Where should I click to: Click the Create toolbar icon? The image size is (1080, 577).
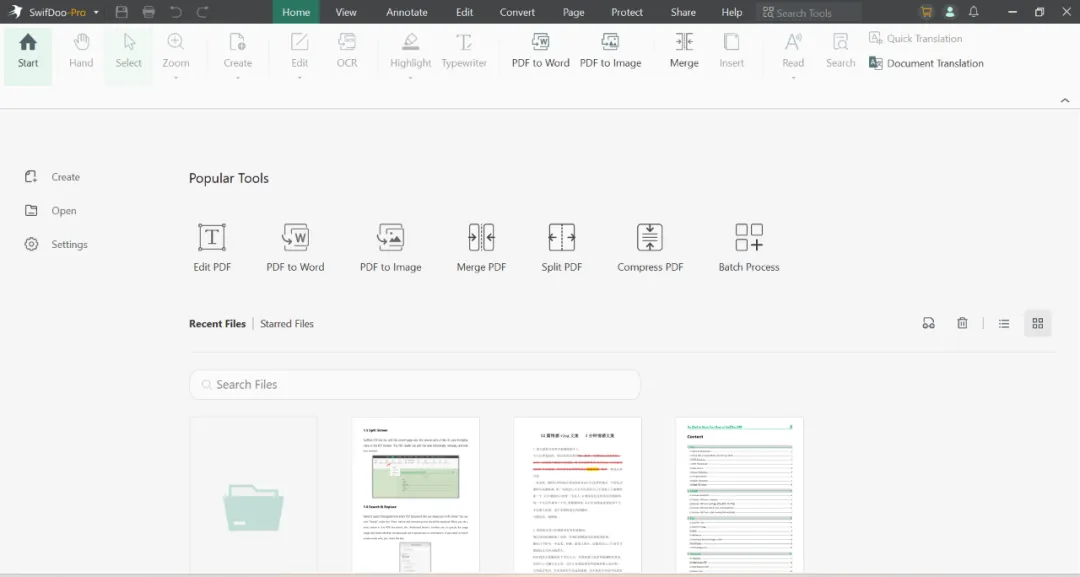click(x=238, y=43)
